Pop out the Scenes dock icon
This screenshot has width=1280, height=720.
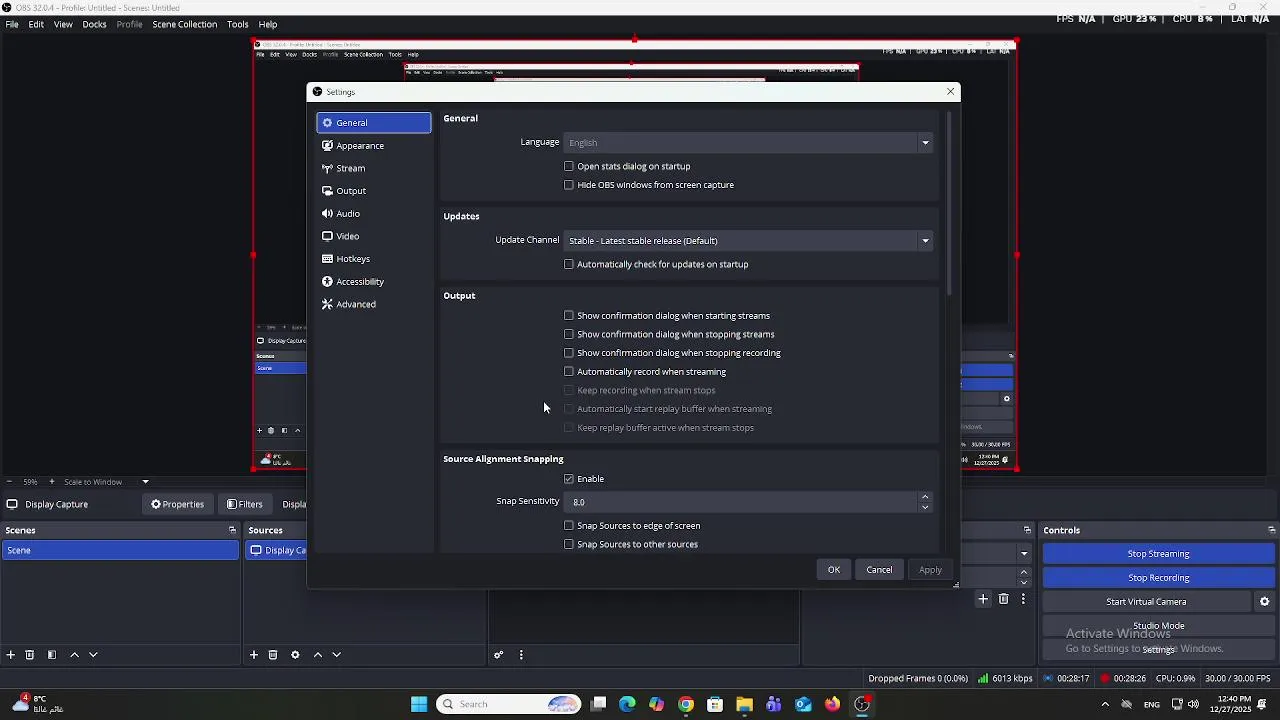[x=232, y=530]
